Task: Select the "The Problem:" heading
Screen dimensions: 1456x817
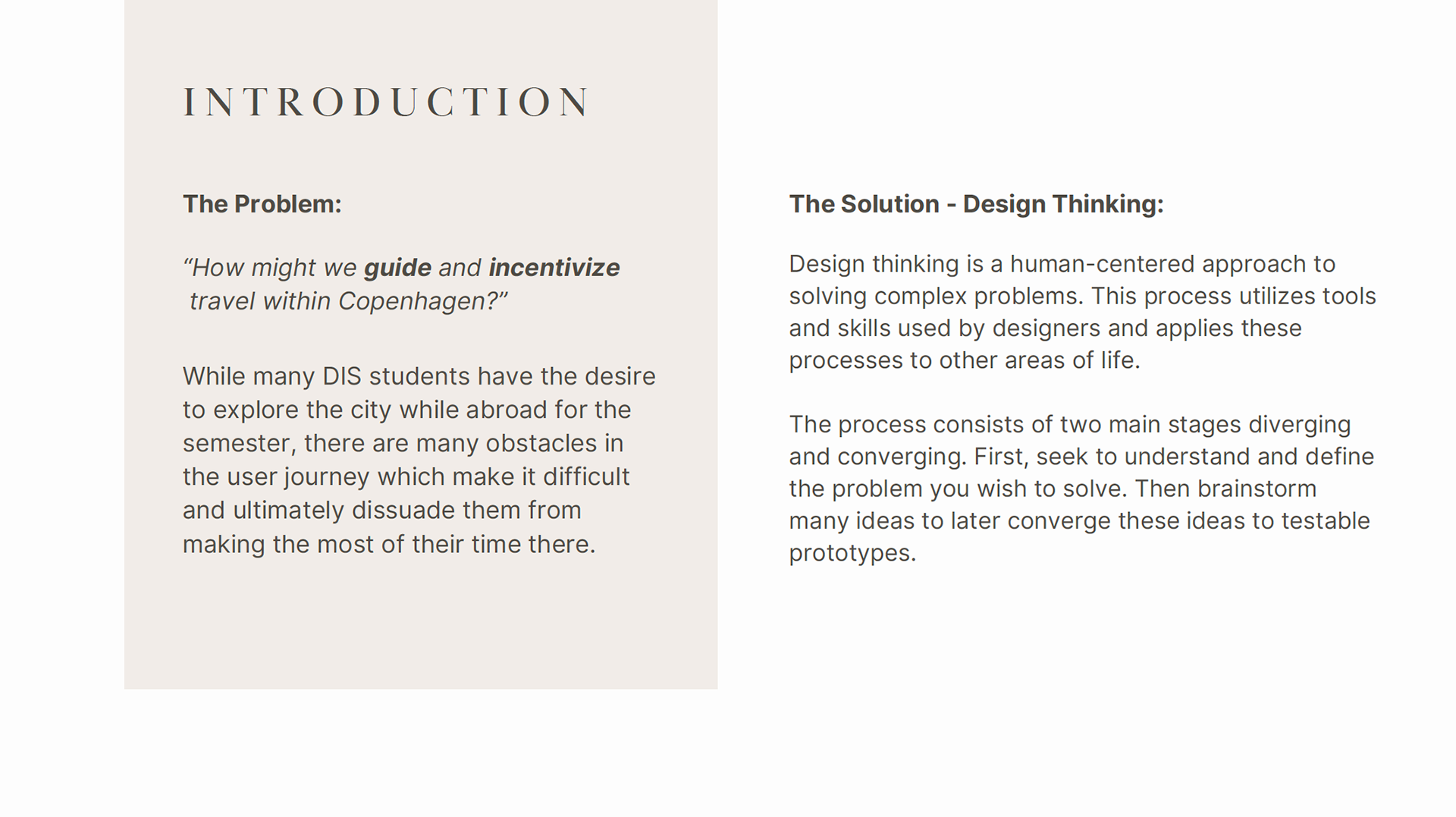Action: 262,204
